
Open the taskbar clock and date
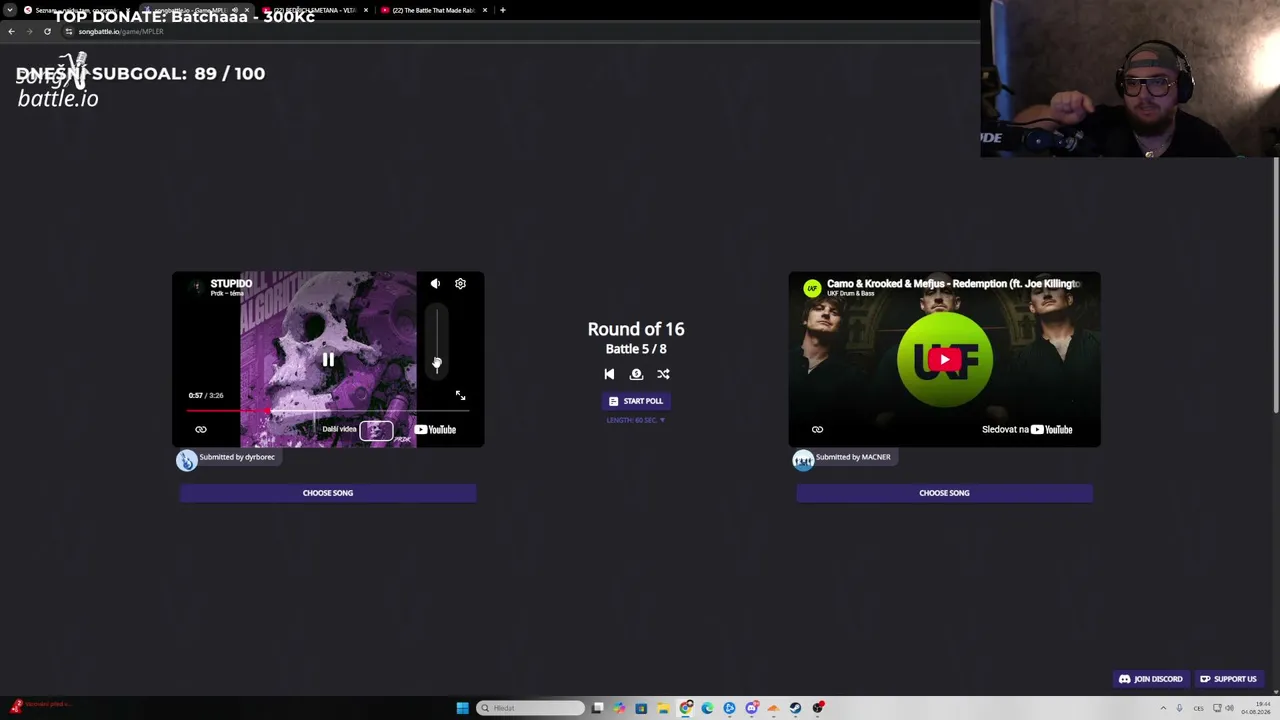(x=1256, y=708)
